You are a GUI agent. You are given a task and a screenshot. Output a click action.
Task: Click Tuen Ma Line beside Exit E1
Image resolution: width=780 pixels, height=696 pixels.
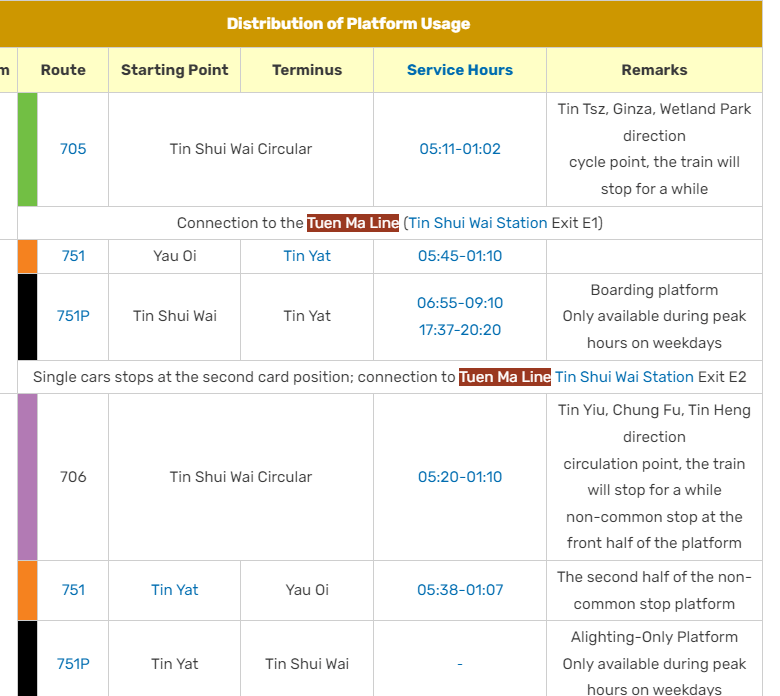[353, 223]
